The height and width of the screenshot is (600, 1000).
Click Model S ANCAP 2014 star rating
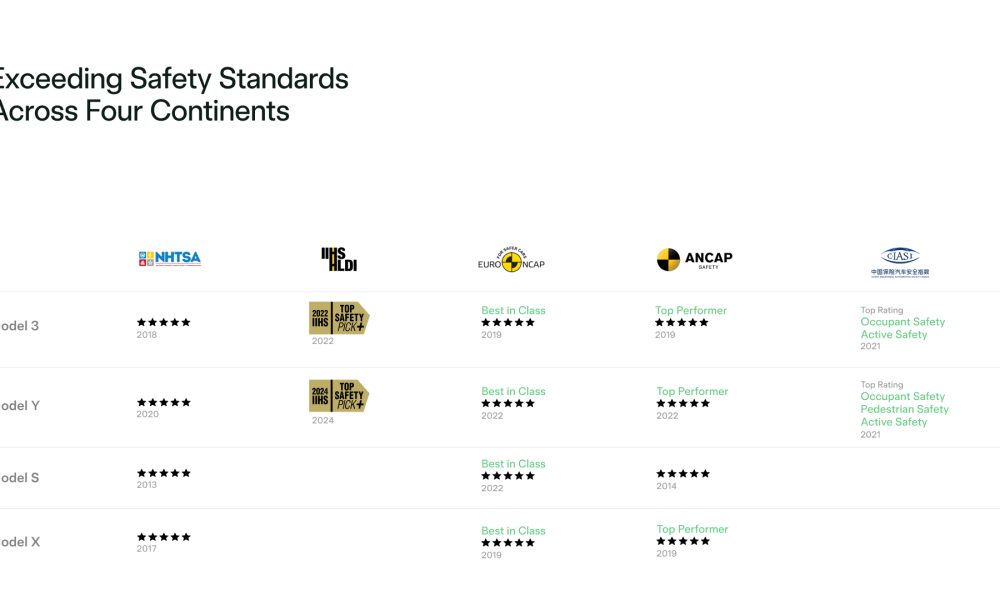(x=683, y=474)
